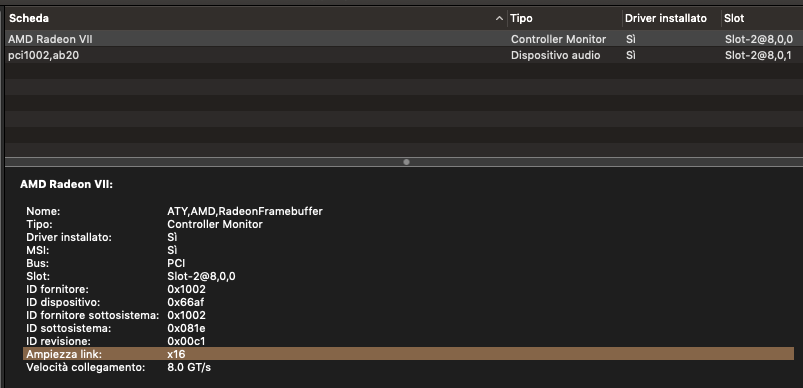Click the Dispositivo audio type cell
This screenshot has width=803, height=388.
pos(556,55)
